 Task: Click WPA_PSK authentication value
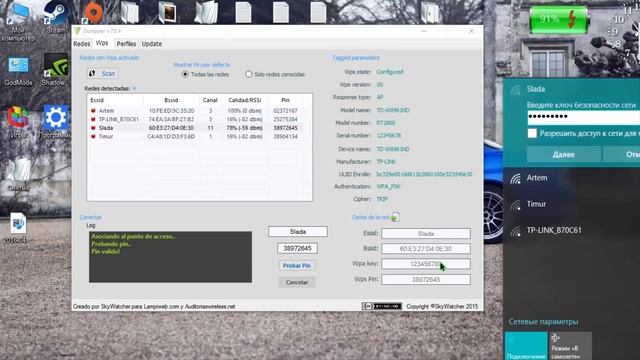click(x=388, y=187)
